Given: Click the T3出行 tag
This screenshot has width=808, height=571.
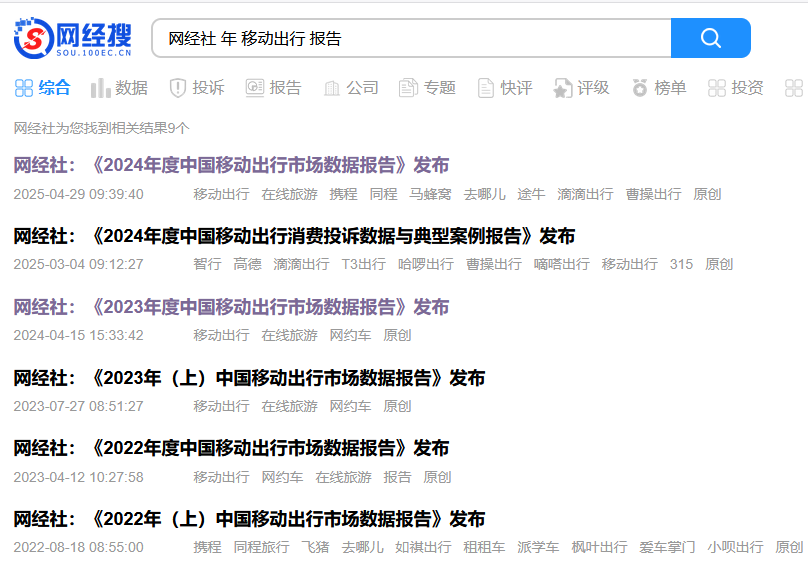Looking at the screenshot, I should (x=364, y=264).
